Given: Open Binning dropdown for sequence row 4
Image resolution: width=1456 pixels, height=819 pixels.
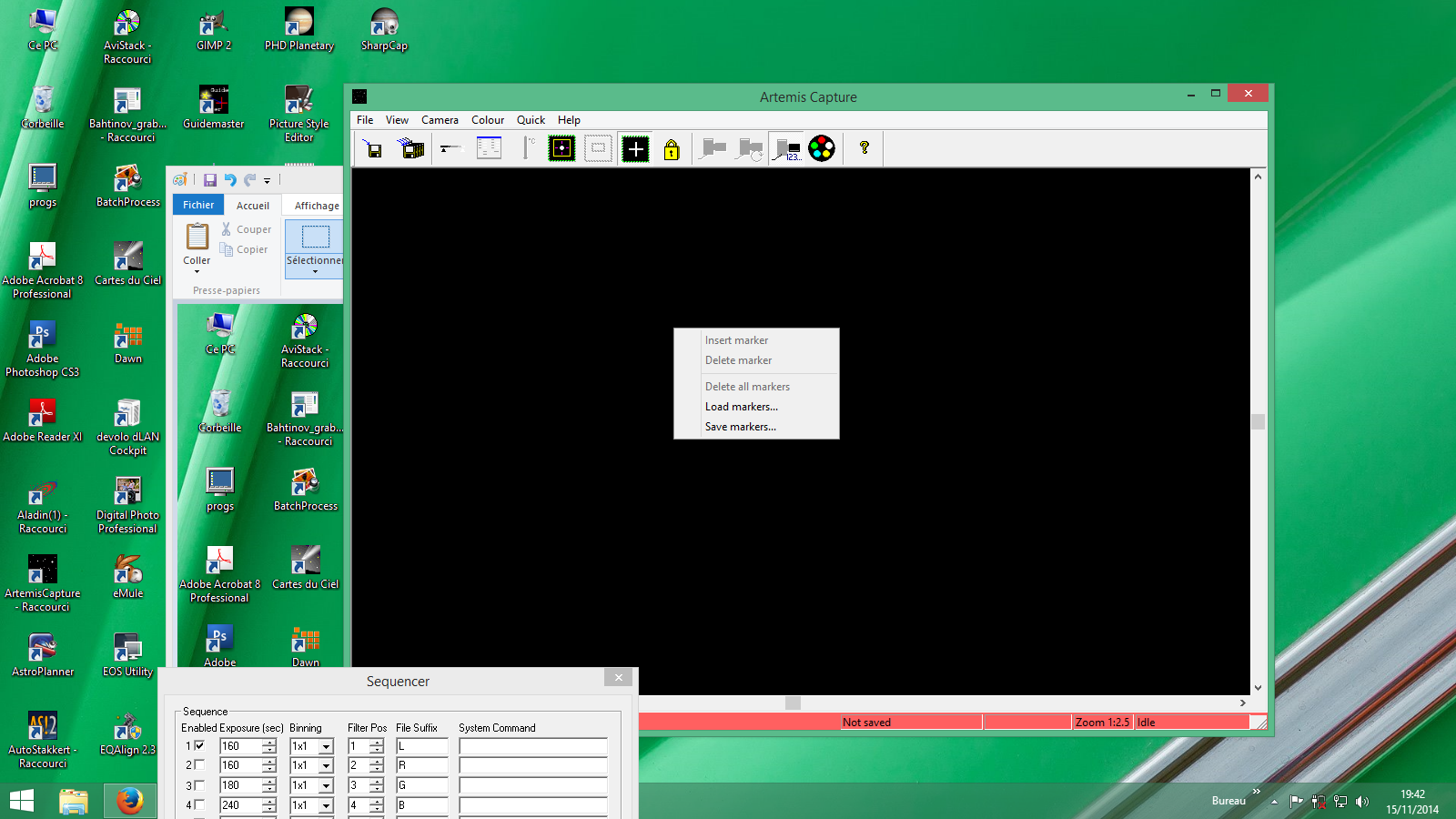Looking at the screenshot, I should [326, 805].
